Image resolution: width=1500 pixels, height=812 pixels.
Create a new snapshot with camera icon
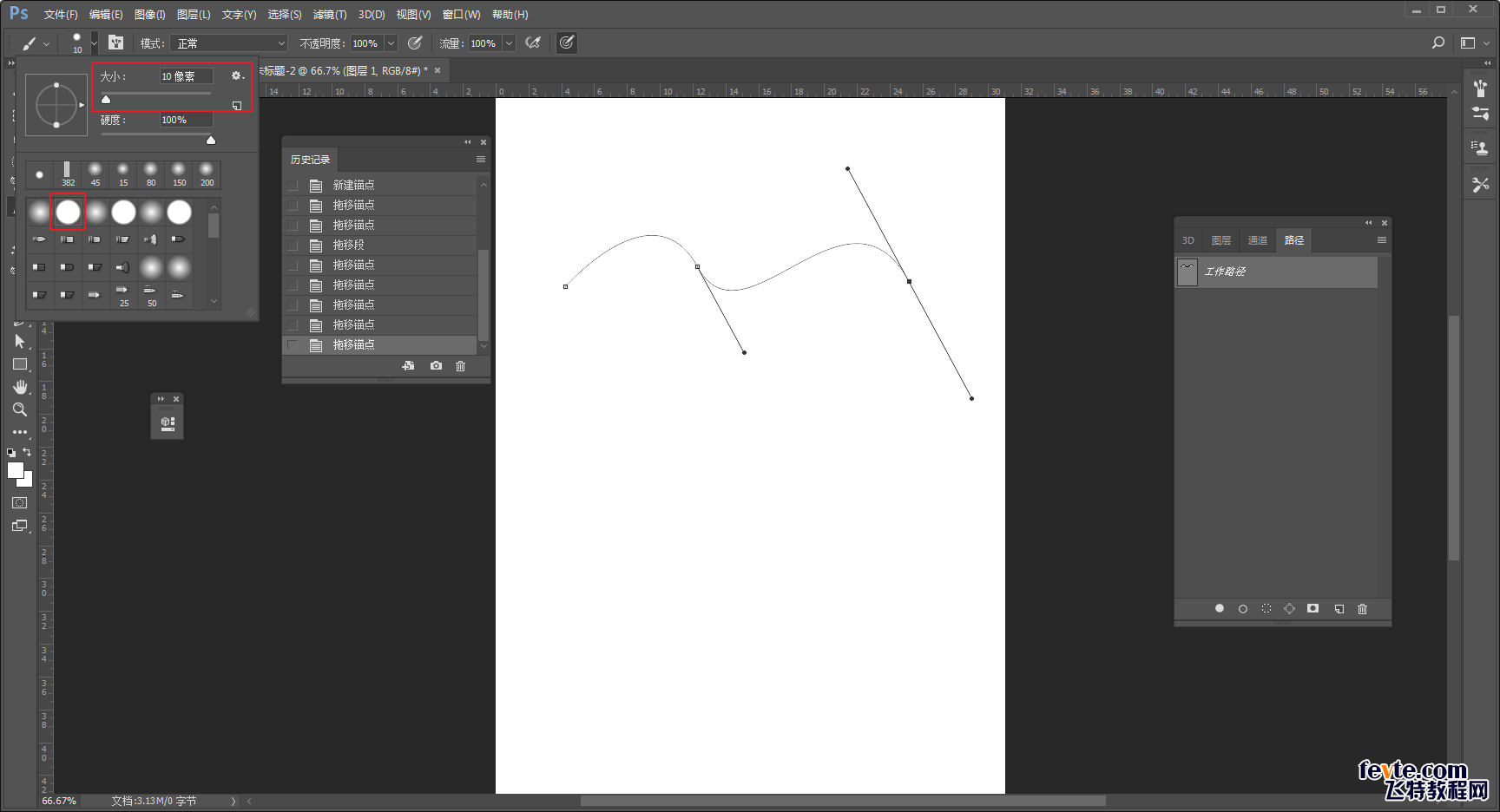pos(436,366)
